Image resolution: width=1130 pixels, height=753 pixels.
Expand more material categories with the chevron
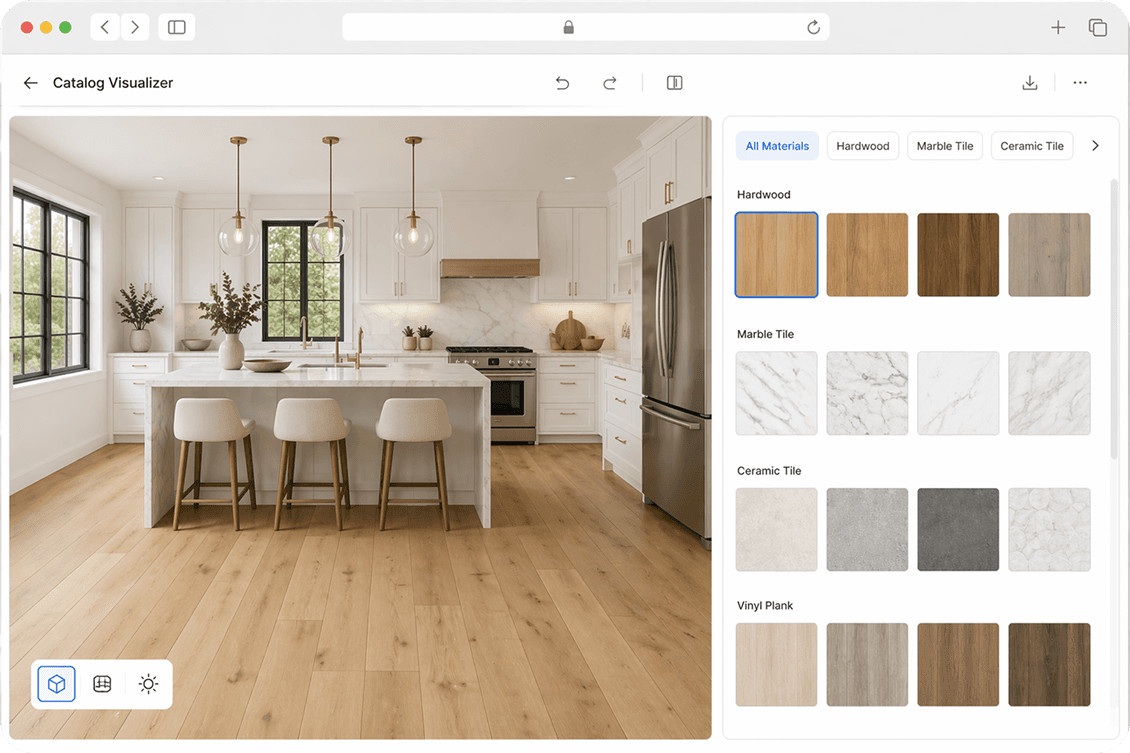(1095, 145)
